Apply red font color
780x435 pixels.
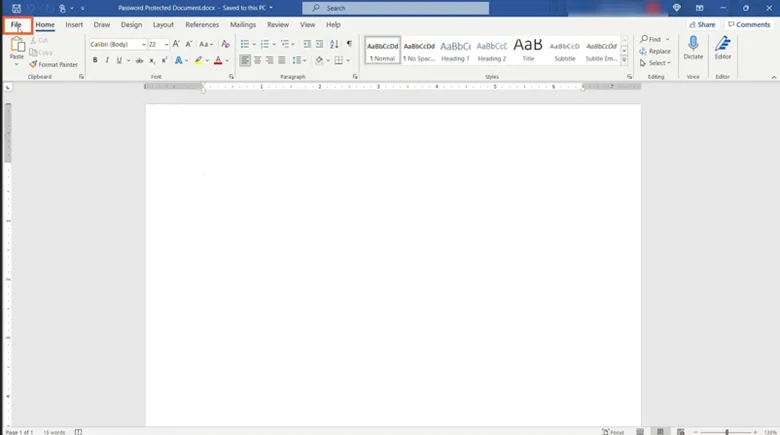[218, 60]
